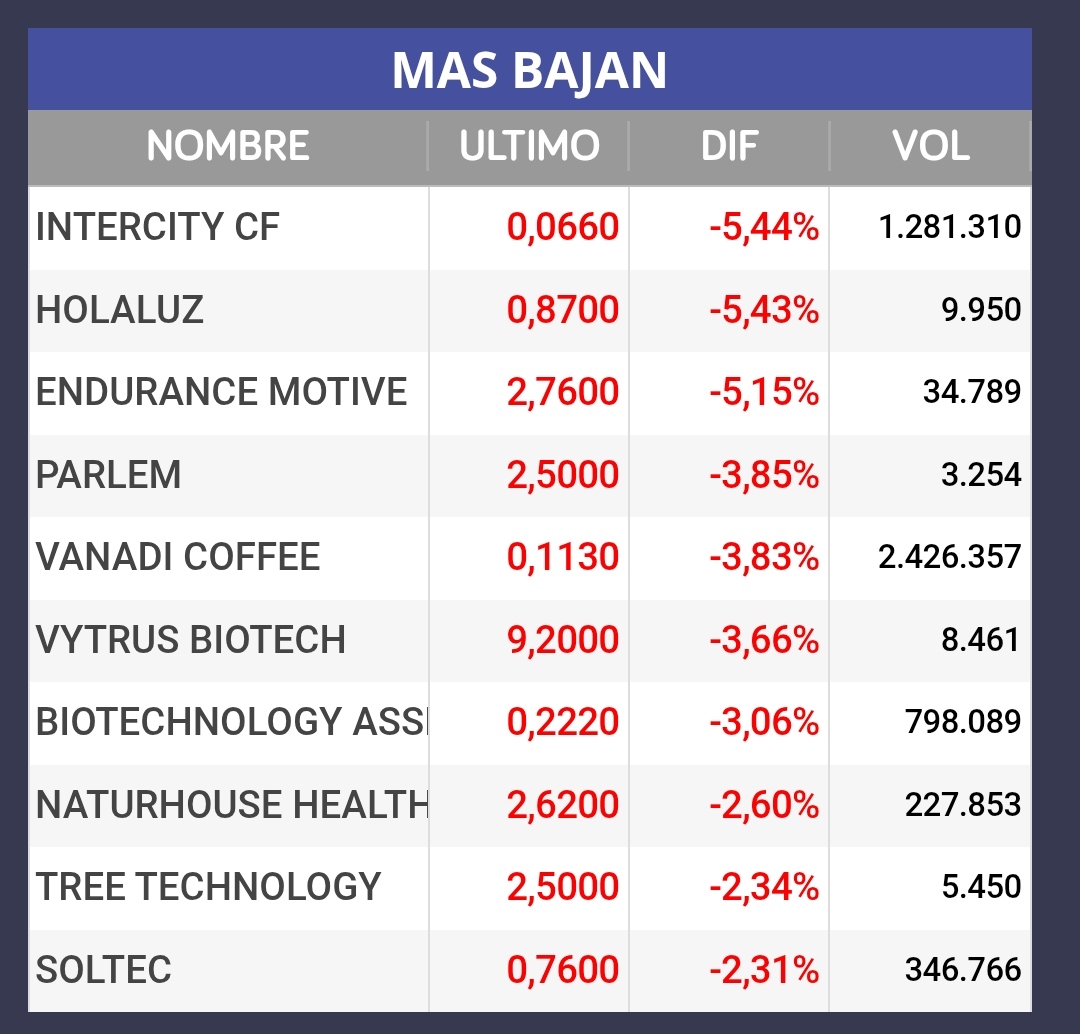
Task: Open VYTRUS BIOTECH details
Action: click(191, 640)
